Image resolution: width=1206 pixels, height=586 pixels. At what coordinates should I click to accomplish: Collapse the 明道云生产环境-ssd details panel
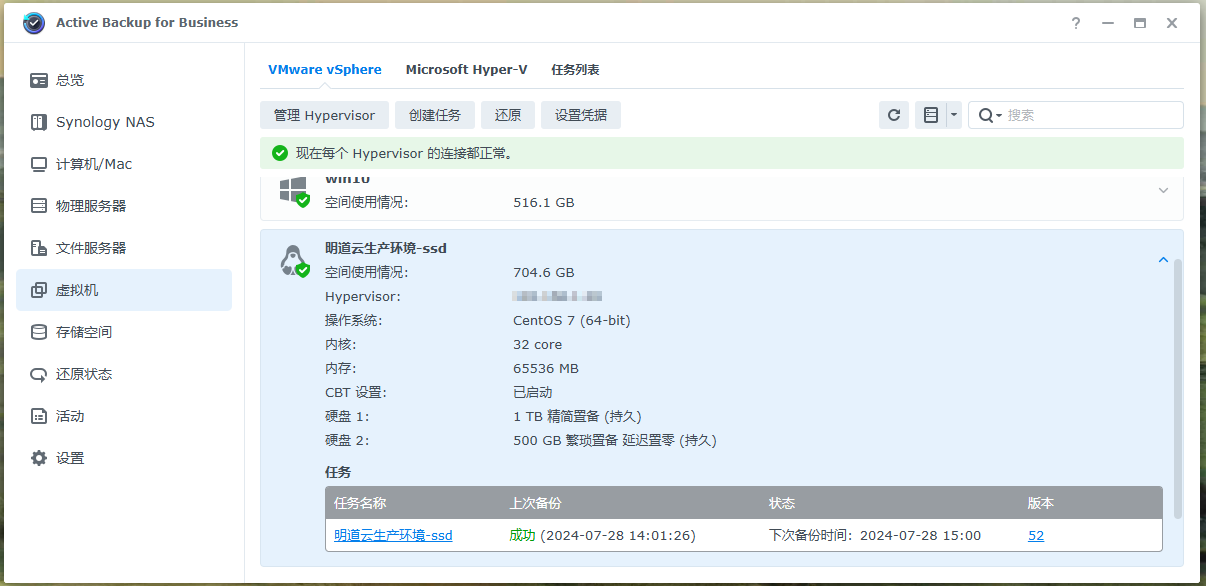(1163, 260)
